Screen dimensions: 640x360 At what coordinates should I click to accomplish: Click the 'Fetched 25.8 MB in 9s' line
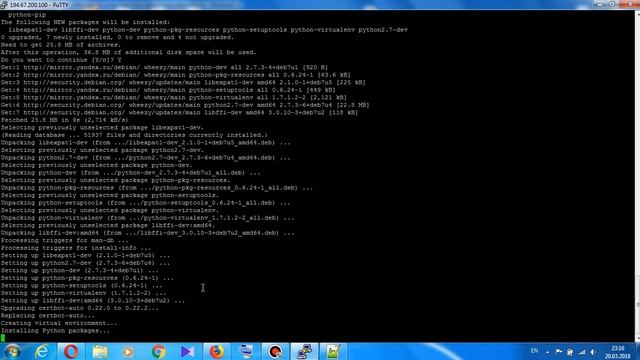pos(64,120)
